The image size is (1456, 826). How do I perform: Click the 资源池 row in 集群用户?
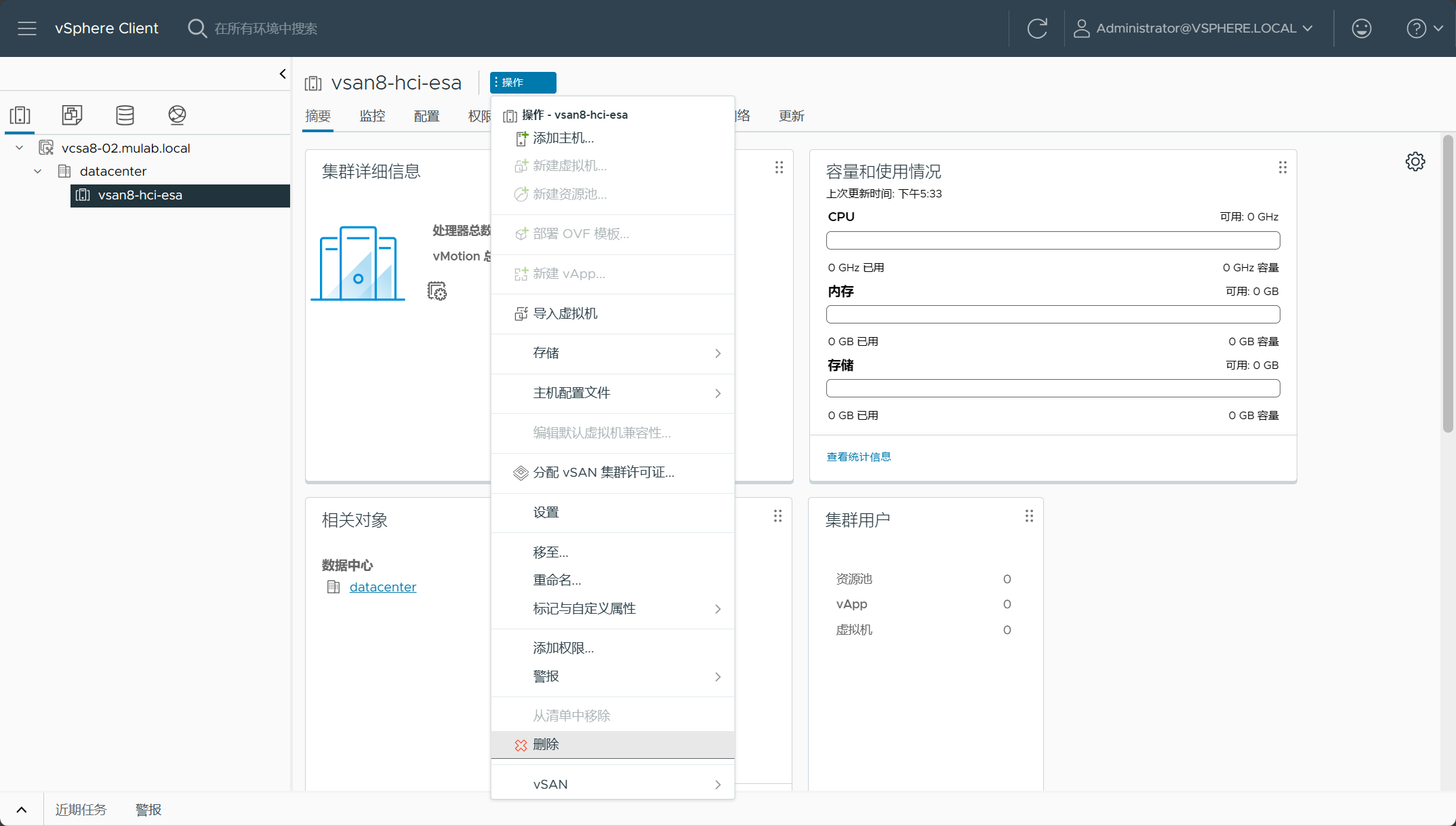pos(923,579)
